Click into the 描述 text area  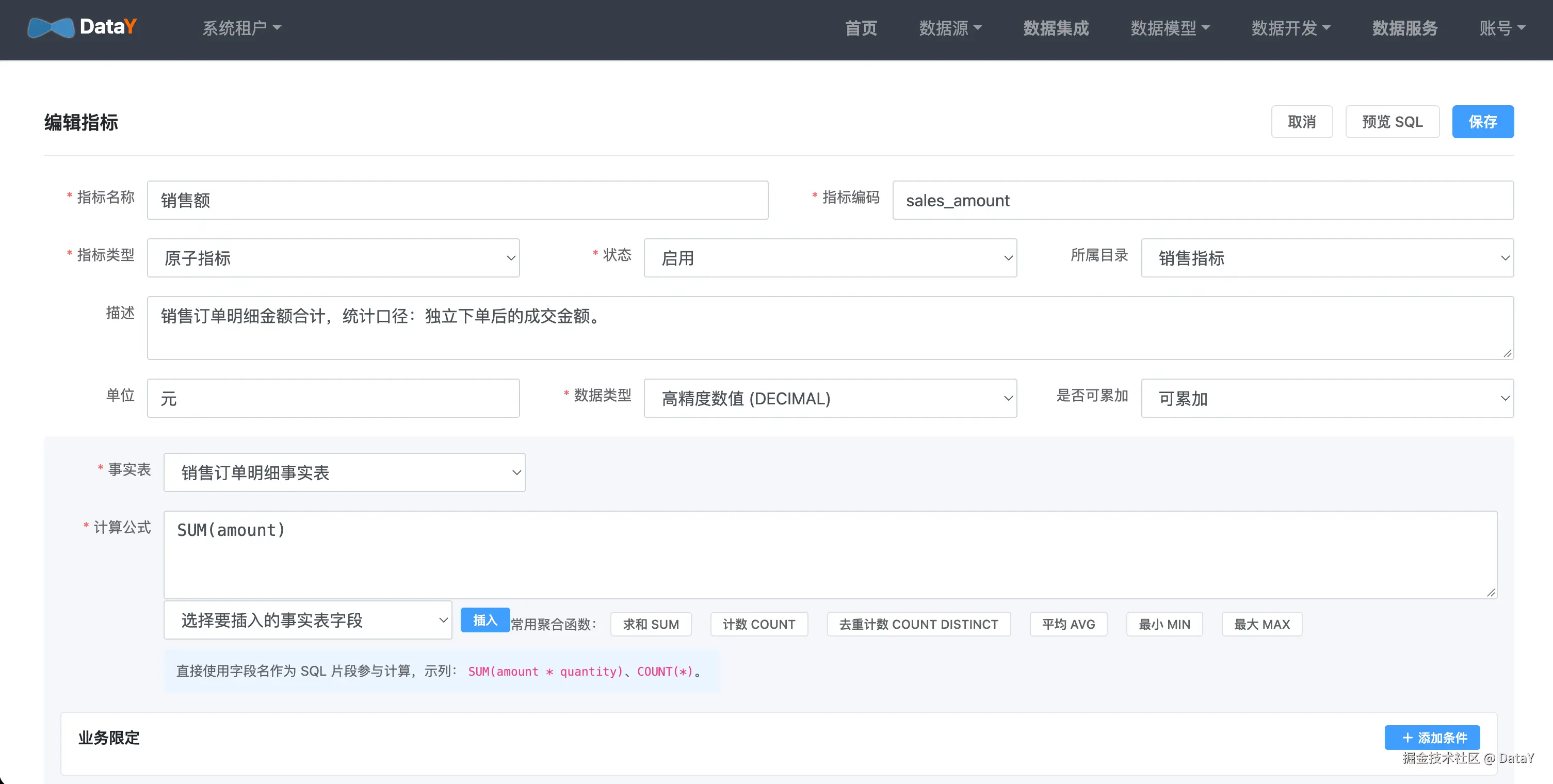pos(830,328)
